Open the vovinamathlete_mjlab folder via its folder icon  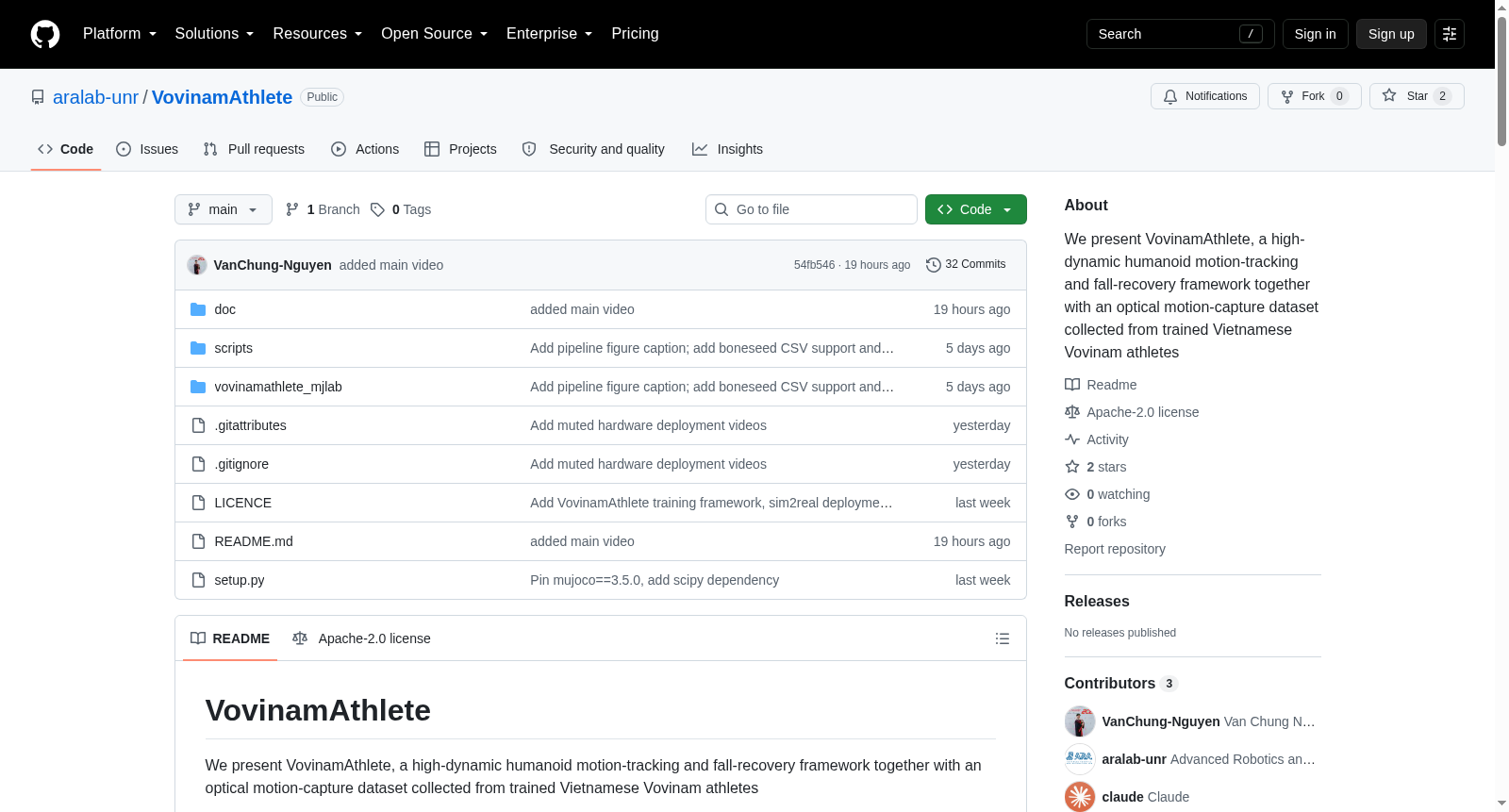(198, 387)
